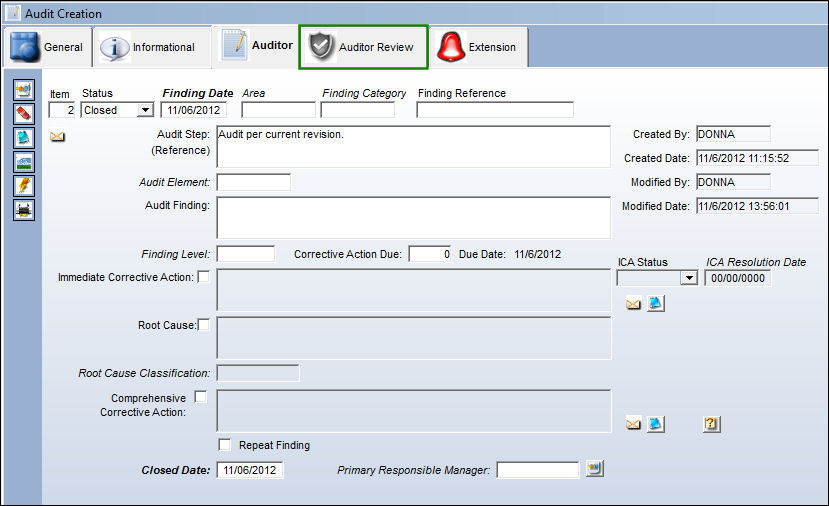The height and width of the screenshot is (506, 829).
Task: Click the yellow question mark help icon
Action: [712, 424]
